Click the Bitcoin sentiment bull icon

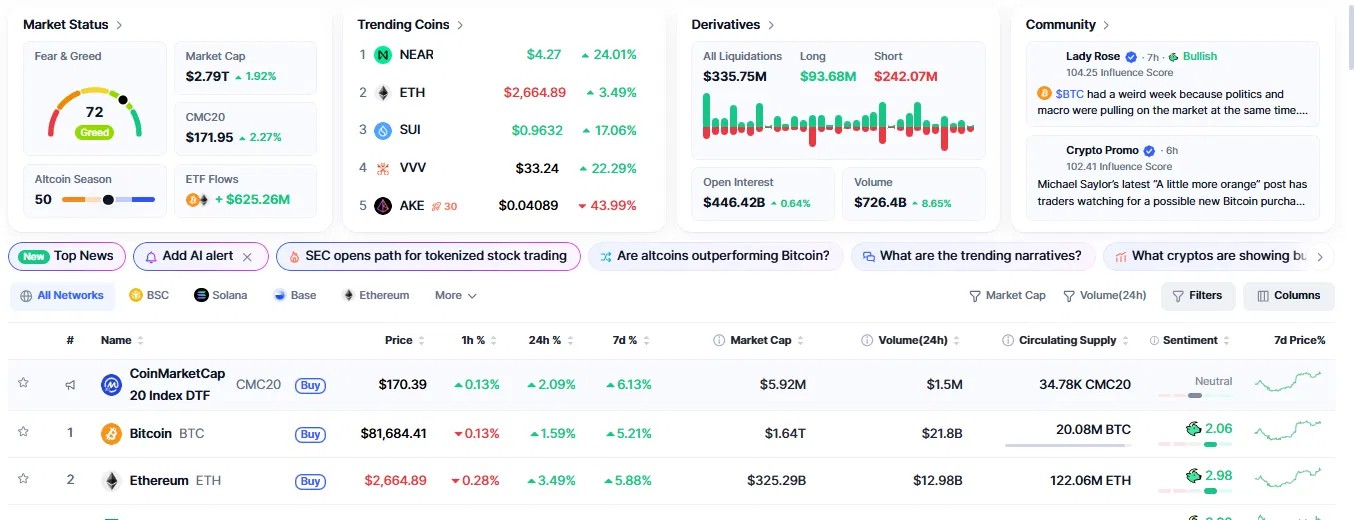click(1193, 429)
